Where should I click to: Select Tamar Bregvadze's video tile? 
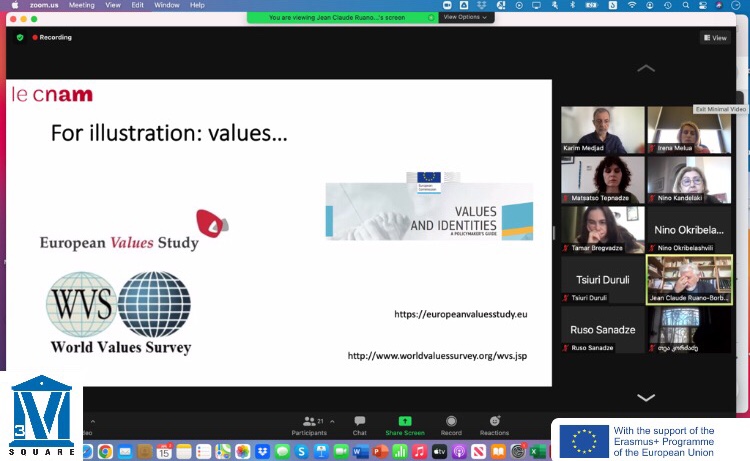603,230
